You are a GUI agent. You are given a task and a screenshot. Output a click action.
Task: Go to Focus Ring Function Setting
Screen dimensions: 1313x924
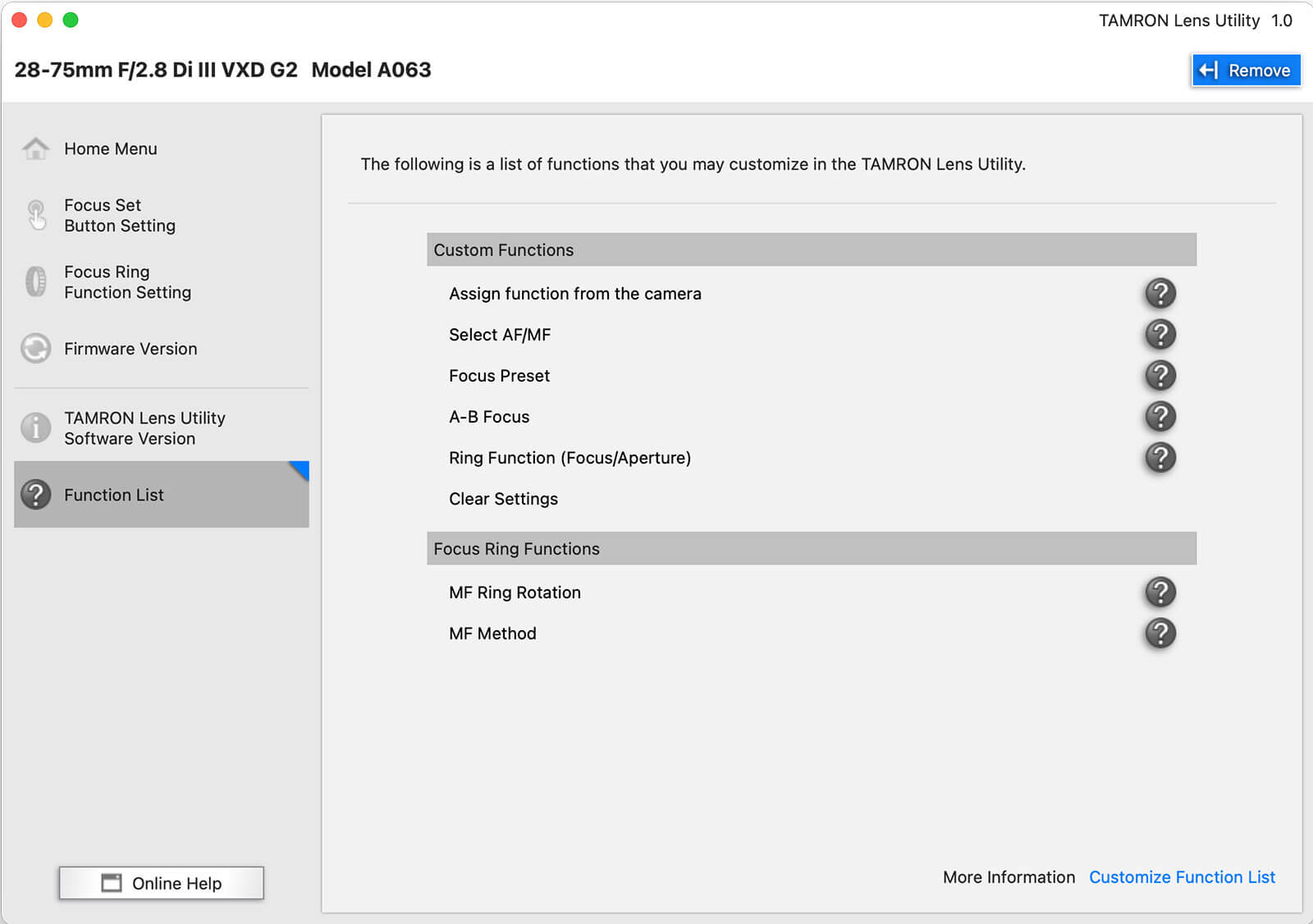click(x=127, y=281)
